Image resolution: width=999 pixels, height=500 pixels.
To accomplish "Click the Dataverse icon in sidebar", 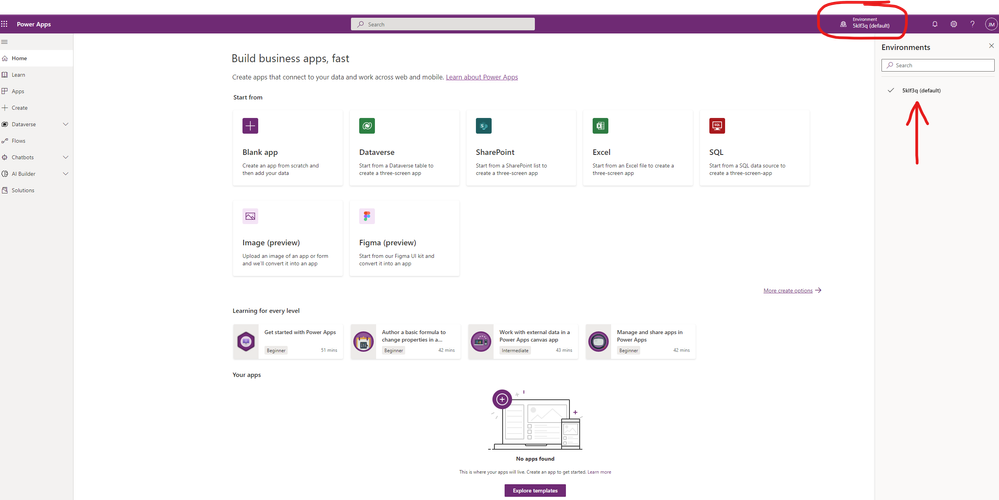I will click(4, 124).
